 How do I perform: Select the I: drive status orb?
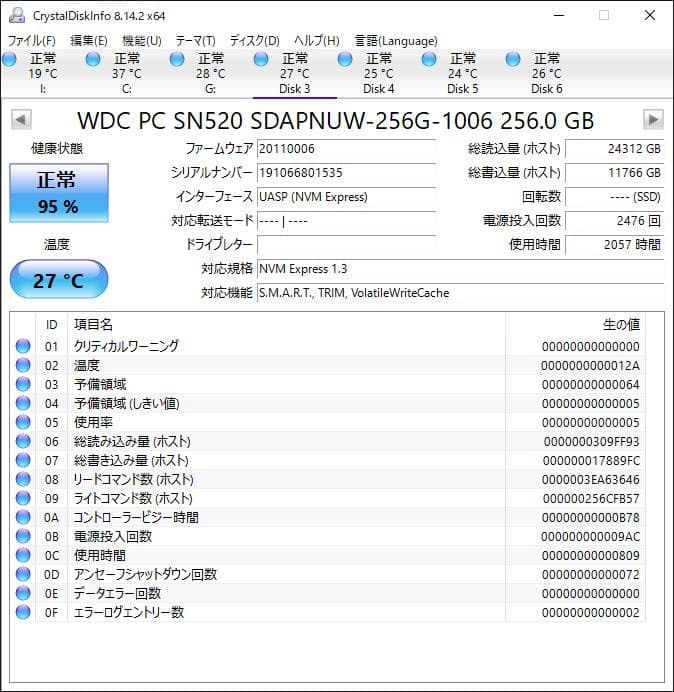point(9,60)
